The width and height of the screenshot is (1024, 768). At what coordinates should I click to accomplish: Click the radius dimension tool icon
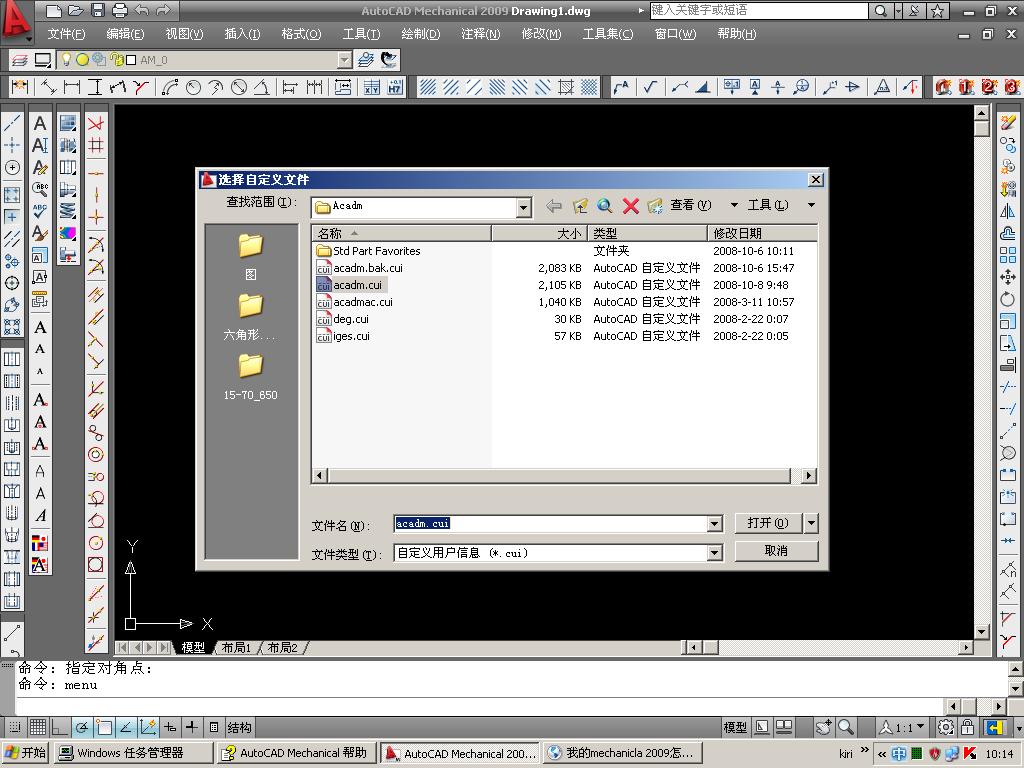(x=193, y=87)
